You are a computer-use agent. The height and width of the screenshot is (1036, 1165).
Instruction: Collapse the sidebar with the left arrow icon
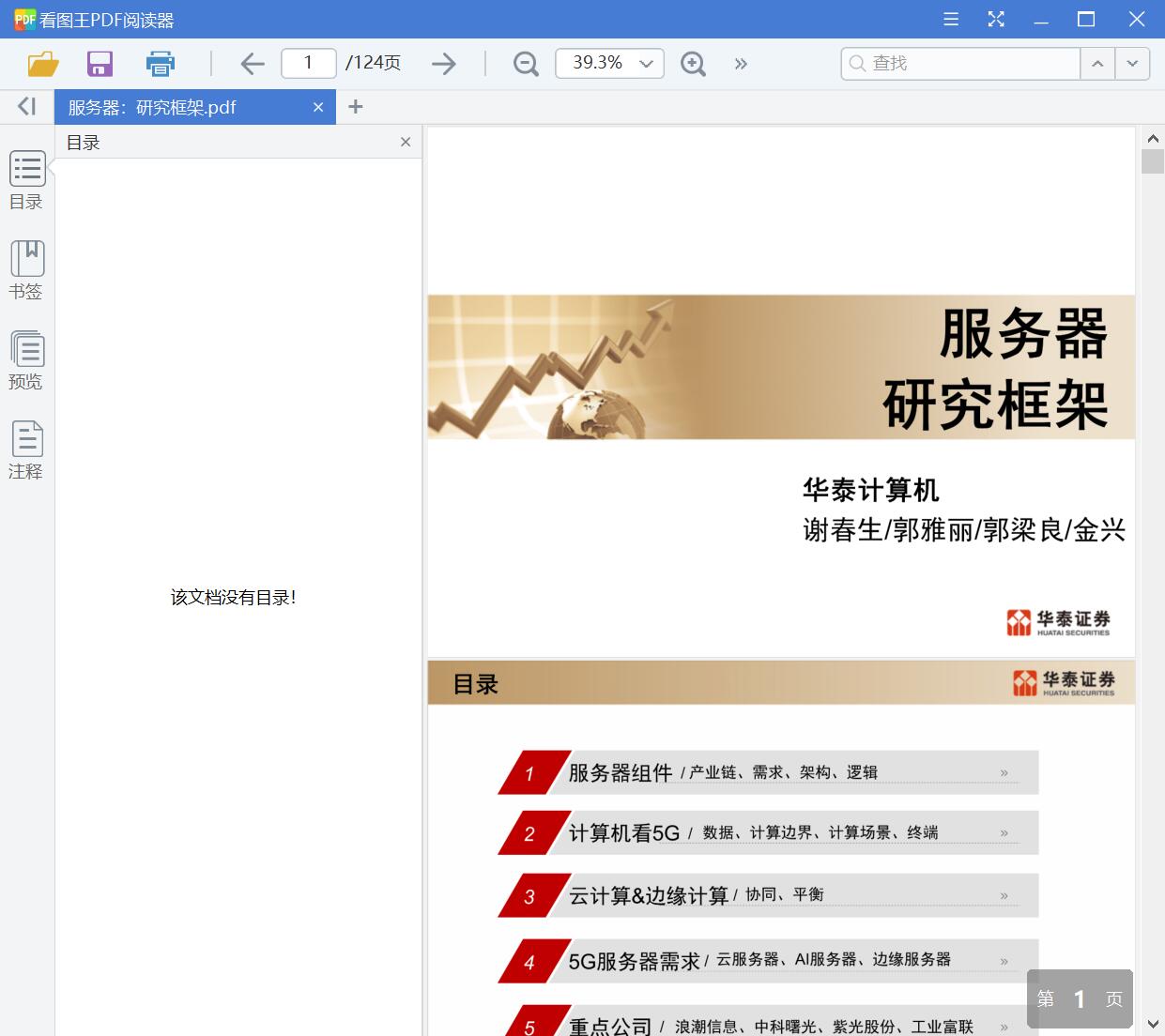click(27, 106)
